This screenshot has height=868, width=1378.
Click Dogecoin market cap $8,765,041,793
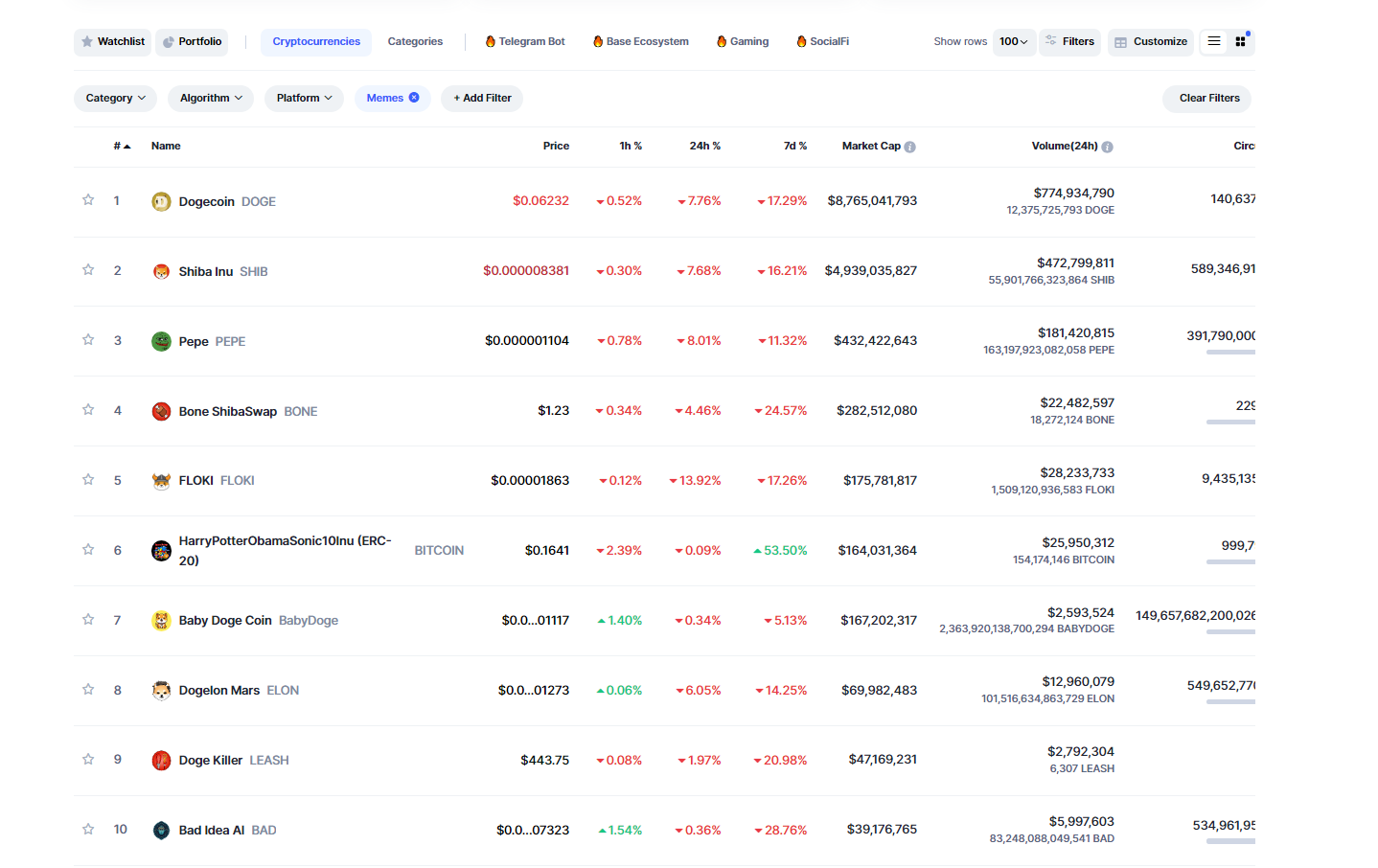pos(872,201)
